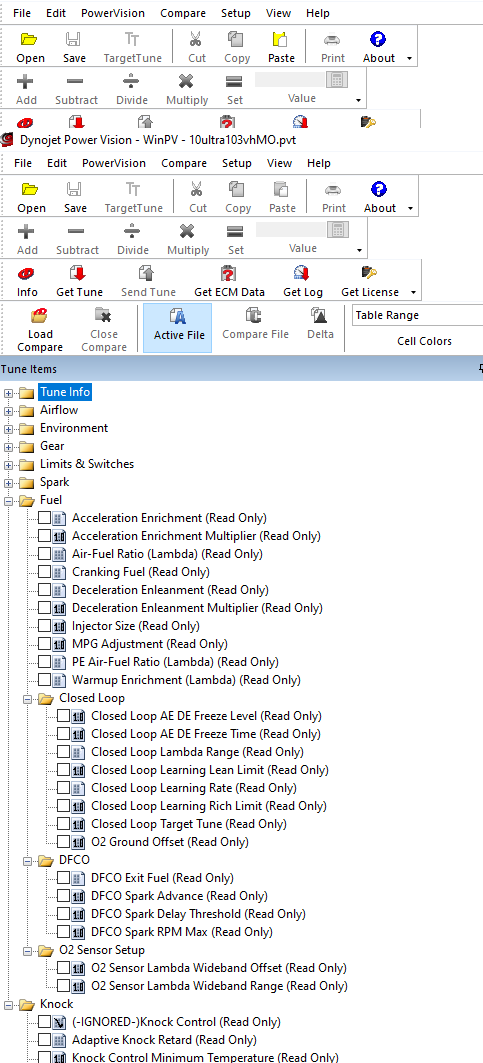This screenshot has width=483, height=1063.
Task: Click the Multiply icon in the 10ultra103vhMO.pvt window
Action: pos(188,231)
